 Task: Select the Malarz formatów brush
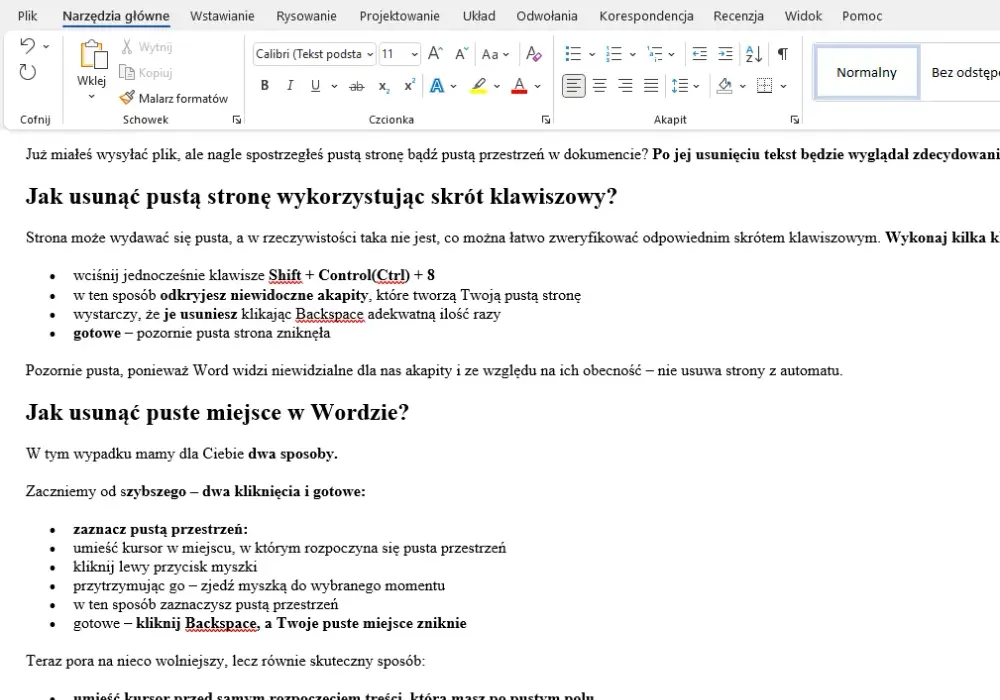[127, 98]
